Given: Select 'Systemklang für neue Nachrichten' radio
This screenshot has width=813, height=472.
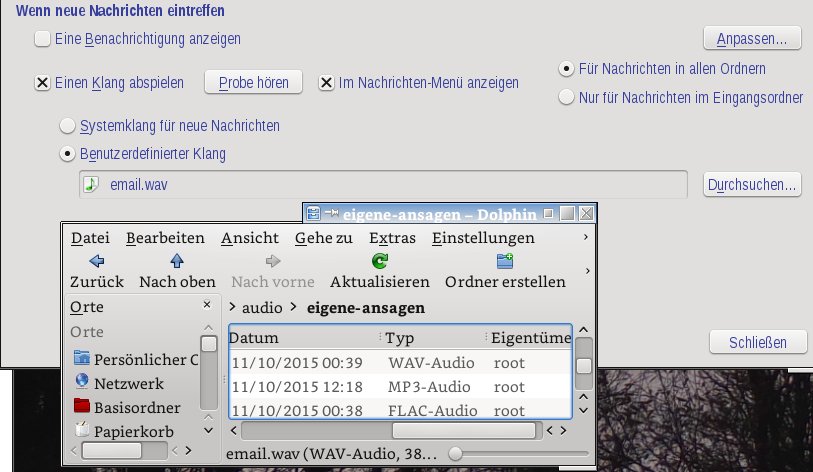Looking at the screenshot, I should pos(68,126).
